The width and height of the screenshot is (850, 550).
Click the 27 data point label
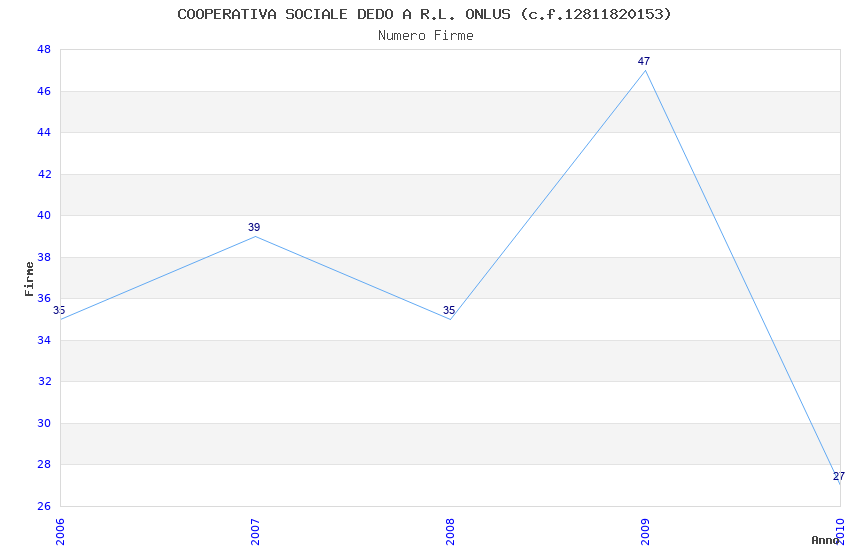point(838,477)
